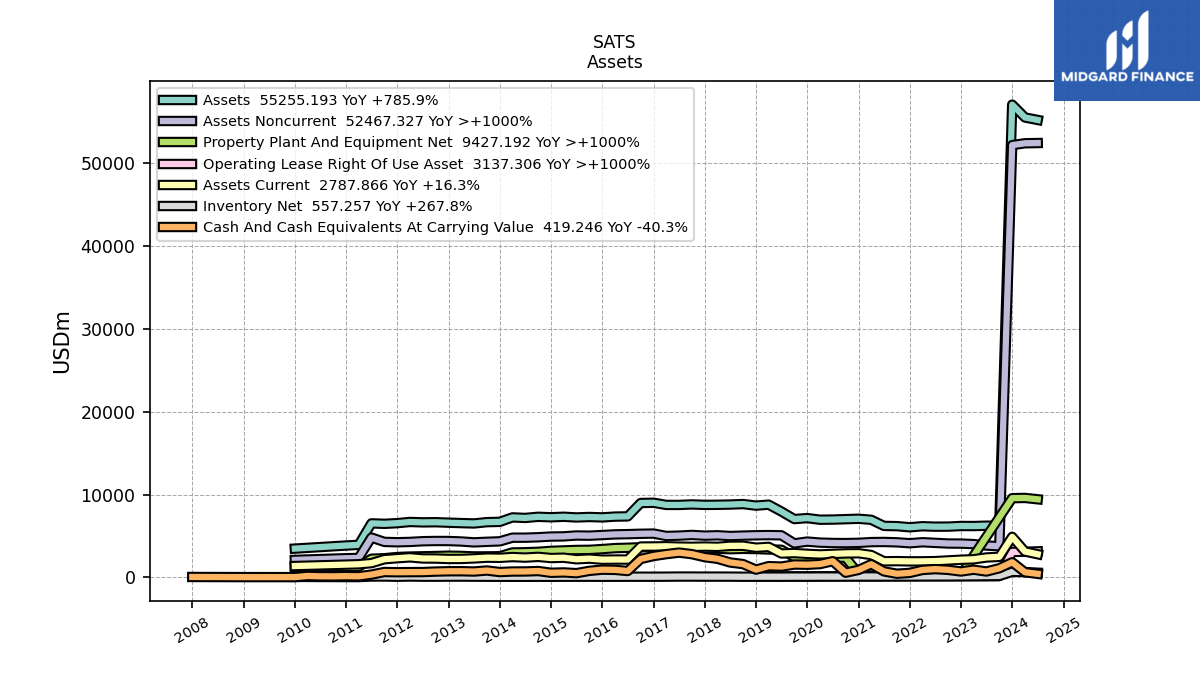Viewport: 1200px width, 675px height.
Task: Select the teal Assets legend swatch
Action: click(x=179, y=100)
